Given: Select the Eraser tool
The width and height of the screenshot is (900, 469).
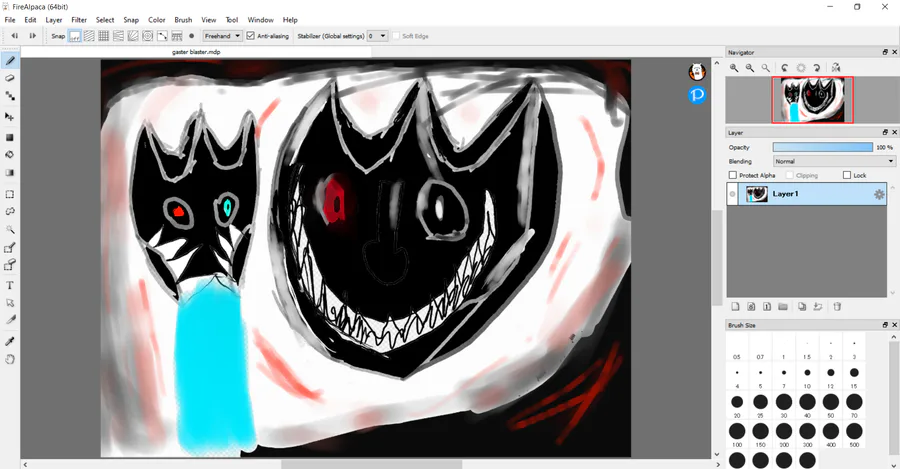Looking at the screenshot, I should coord(10,78).
